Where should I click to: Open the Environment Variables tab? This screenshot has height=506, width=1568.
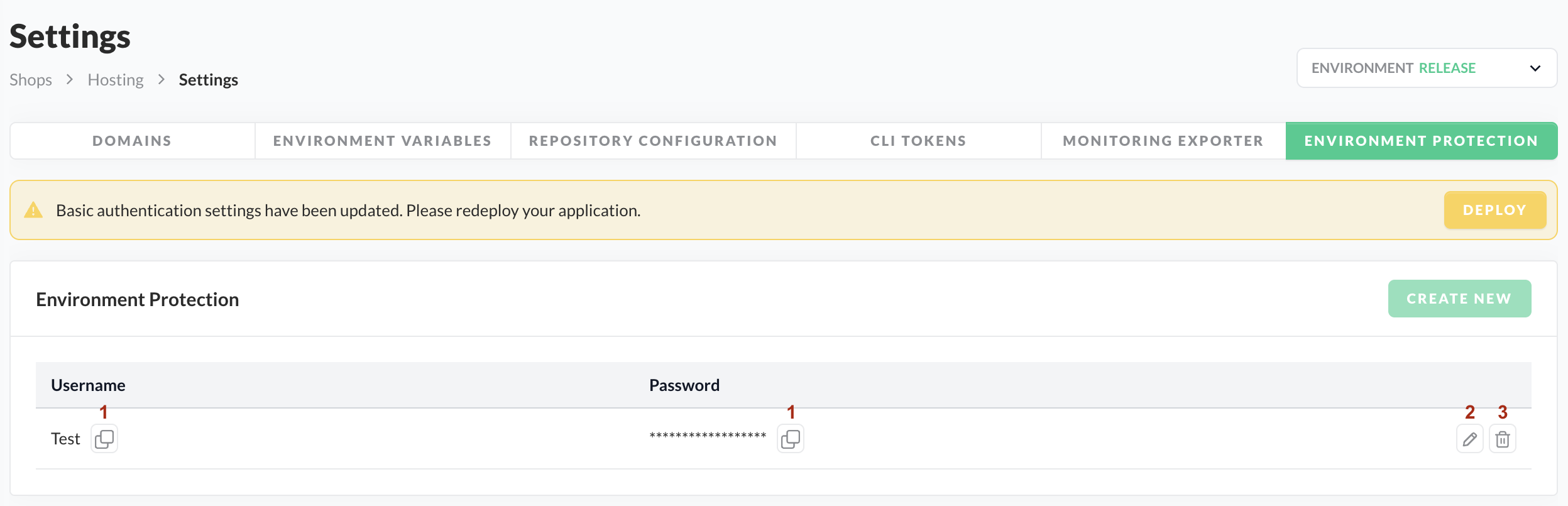click(382, 141)
